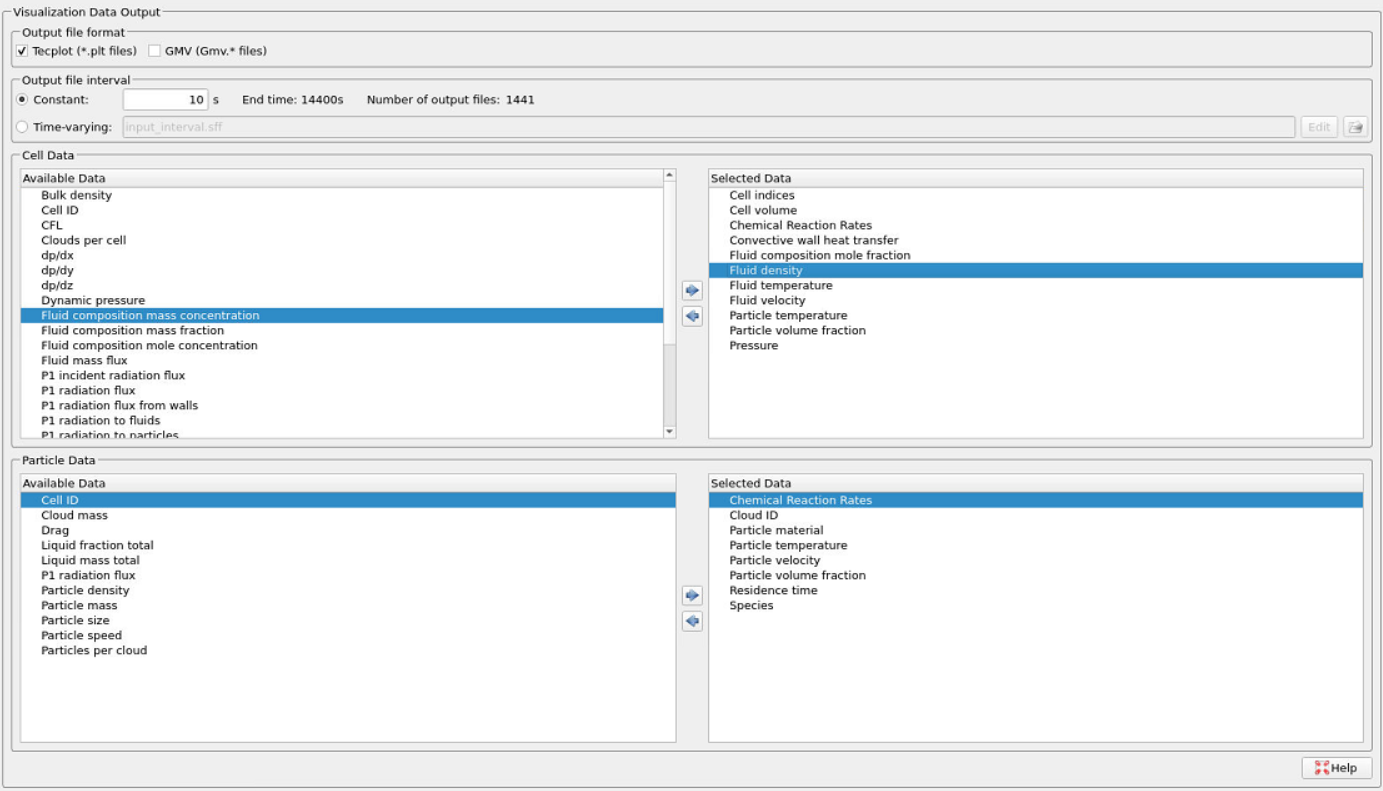1383x791 pixels.
Task: Click the Particle Data remove left-arrow icon
Action: (x=692, y=621)
